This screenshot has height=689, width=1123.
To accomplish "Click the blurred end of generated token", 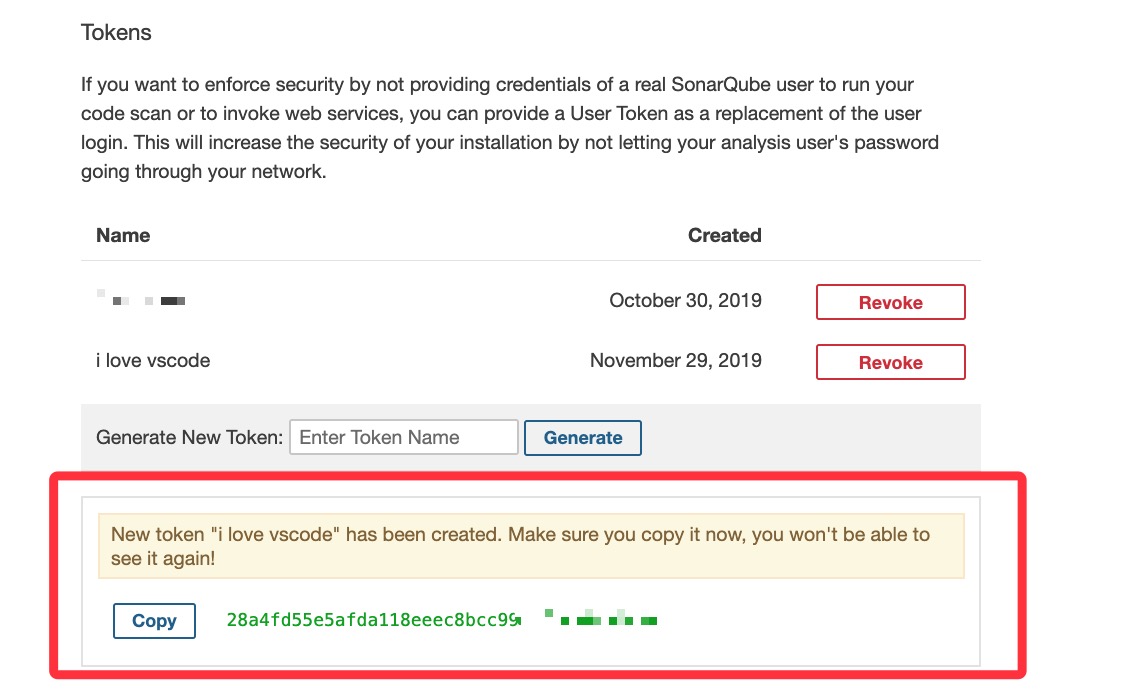I will (601, 620).
